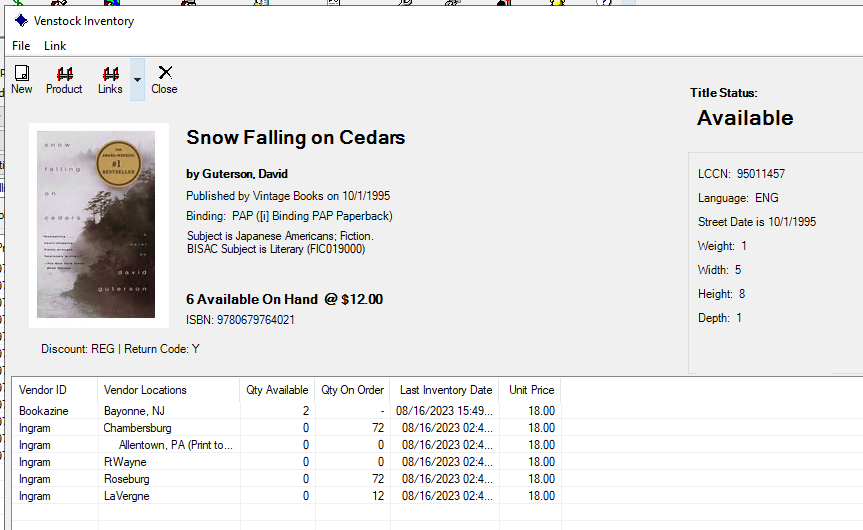Select the Ingram Chambersburg row

pyautogui.click(x=287, y=428)
